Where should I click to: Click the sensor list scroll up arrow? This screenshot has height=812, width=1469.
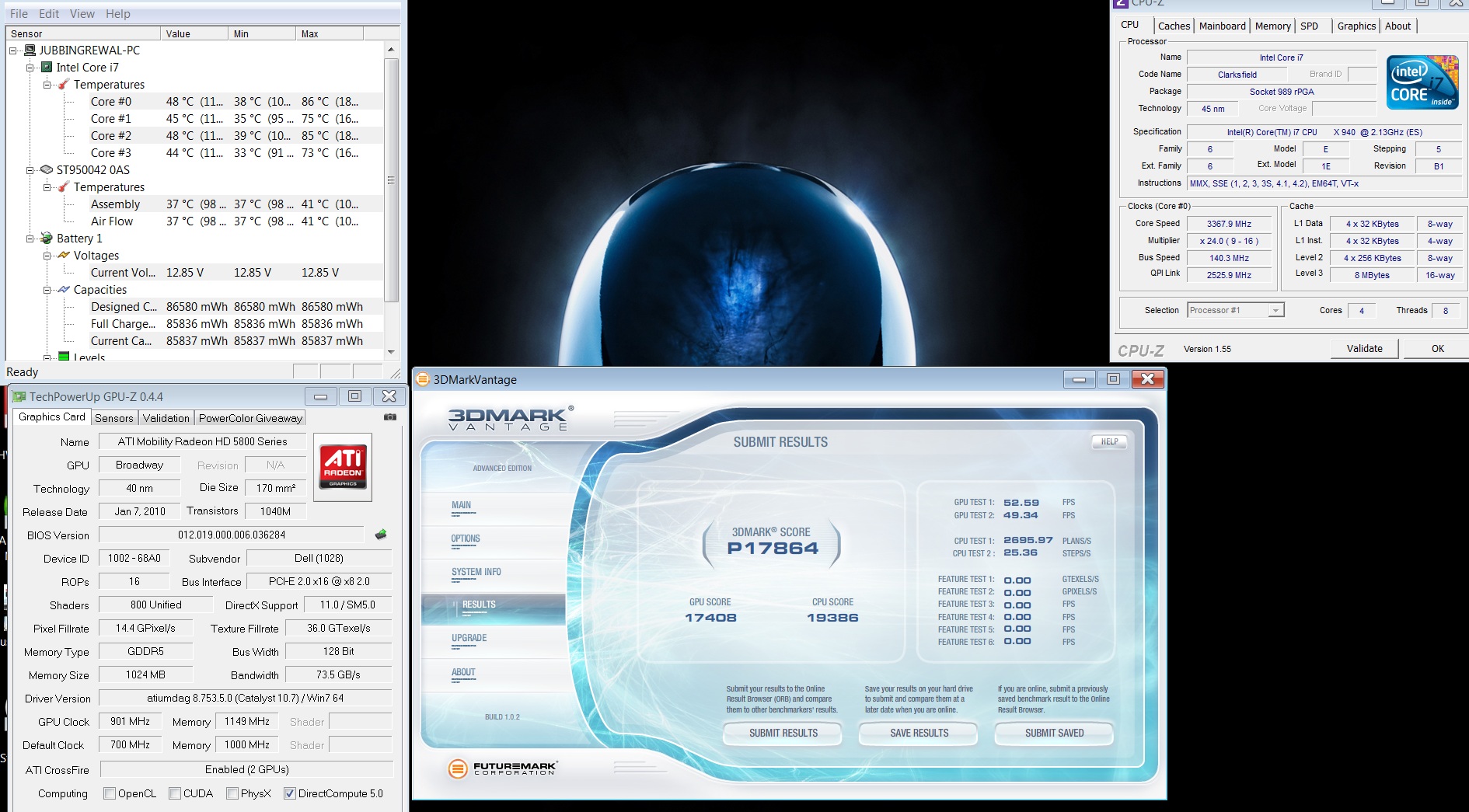click(x=392, y=50)
